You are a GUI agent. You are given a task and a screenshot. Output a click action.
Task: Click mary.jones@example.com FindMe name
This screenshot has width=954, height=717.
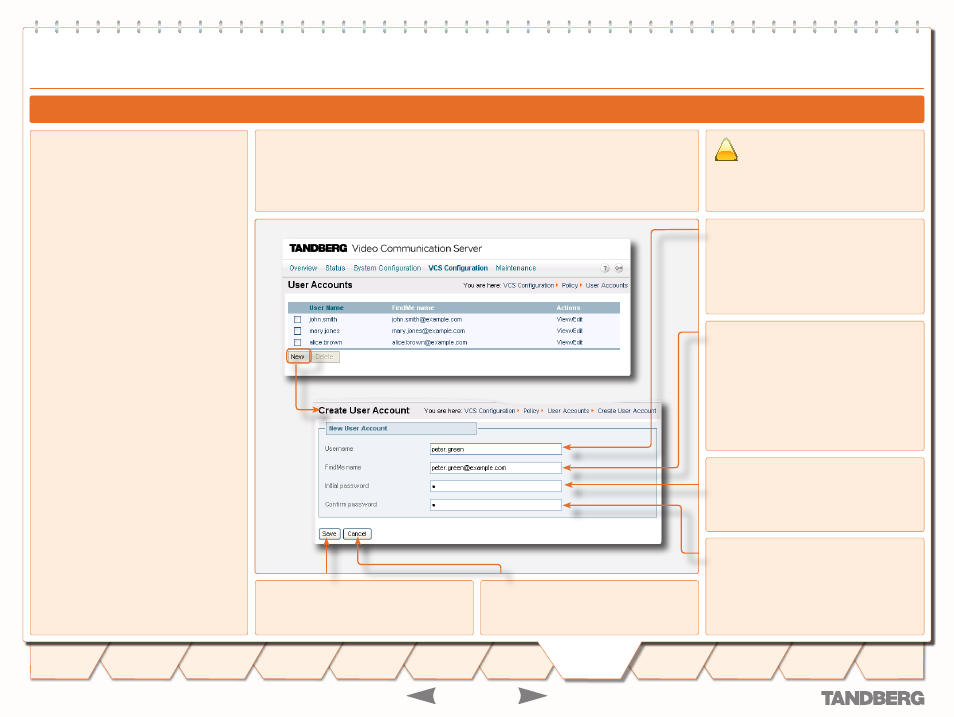tap(428, 331)
